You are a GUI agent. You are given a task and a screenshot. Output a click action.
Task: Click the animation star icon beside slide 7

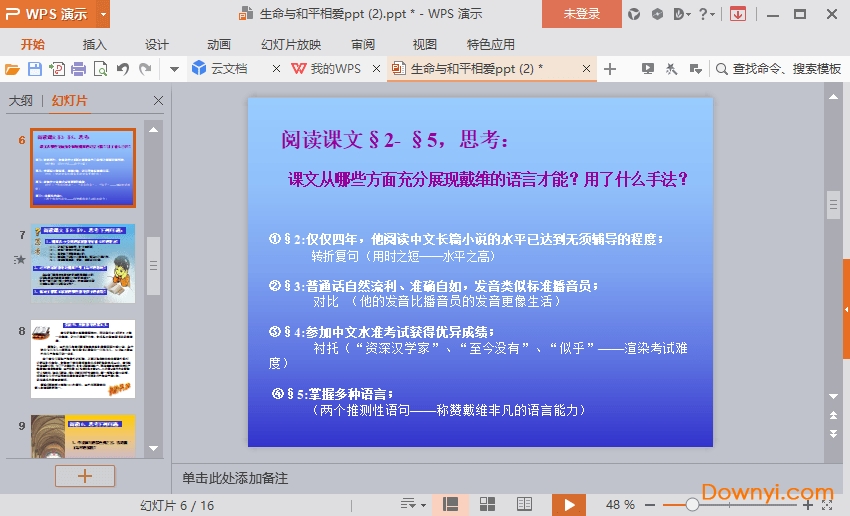[x=20, y=260]
